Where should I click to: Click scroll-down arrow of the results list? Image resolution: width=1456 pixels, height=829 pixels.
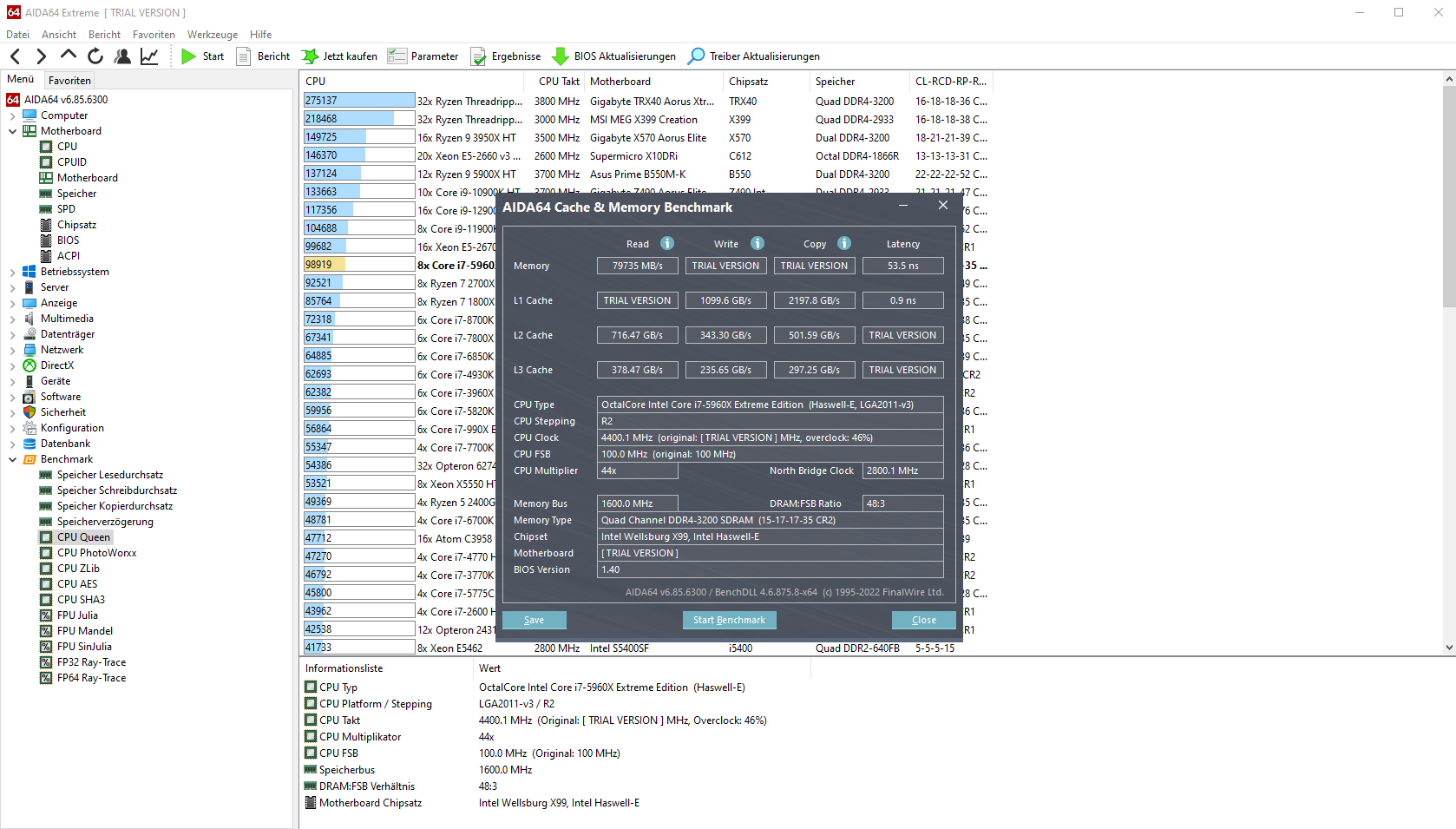click(x=1449, y=648)
